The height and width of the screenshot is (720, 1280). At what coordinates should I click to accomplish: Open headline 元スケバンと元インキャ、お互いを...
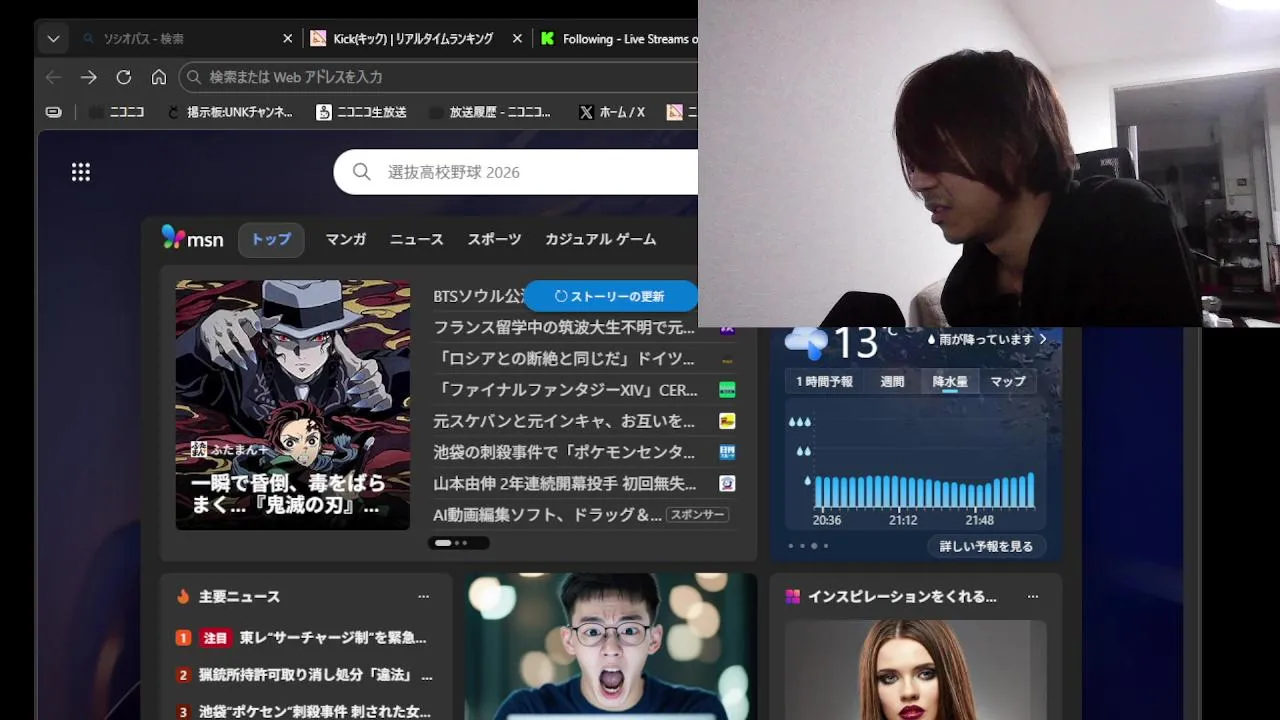[x=564, y=421]
